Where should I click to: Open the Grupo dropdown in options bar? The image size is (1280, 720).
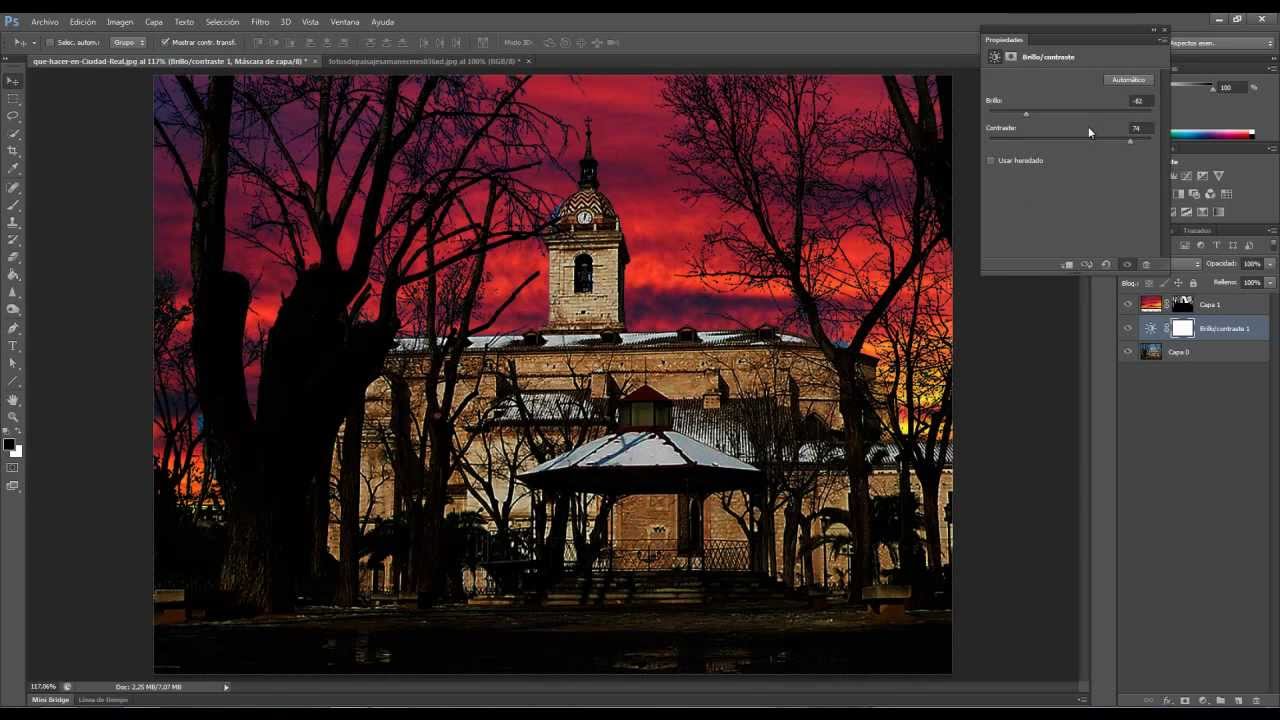tap(128, 42)
